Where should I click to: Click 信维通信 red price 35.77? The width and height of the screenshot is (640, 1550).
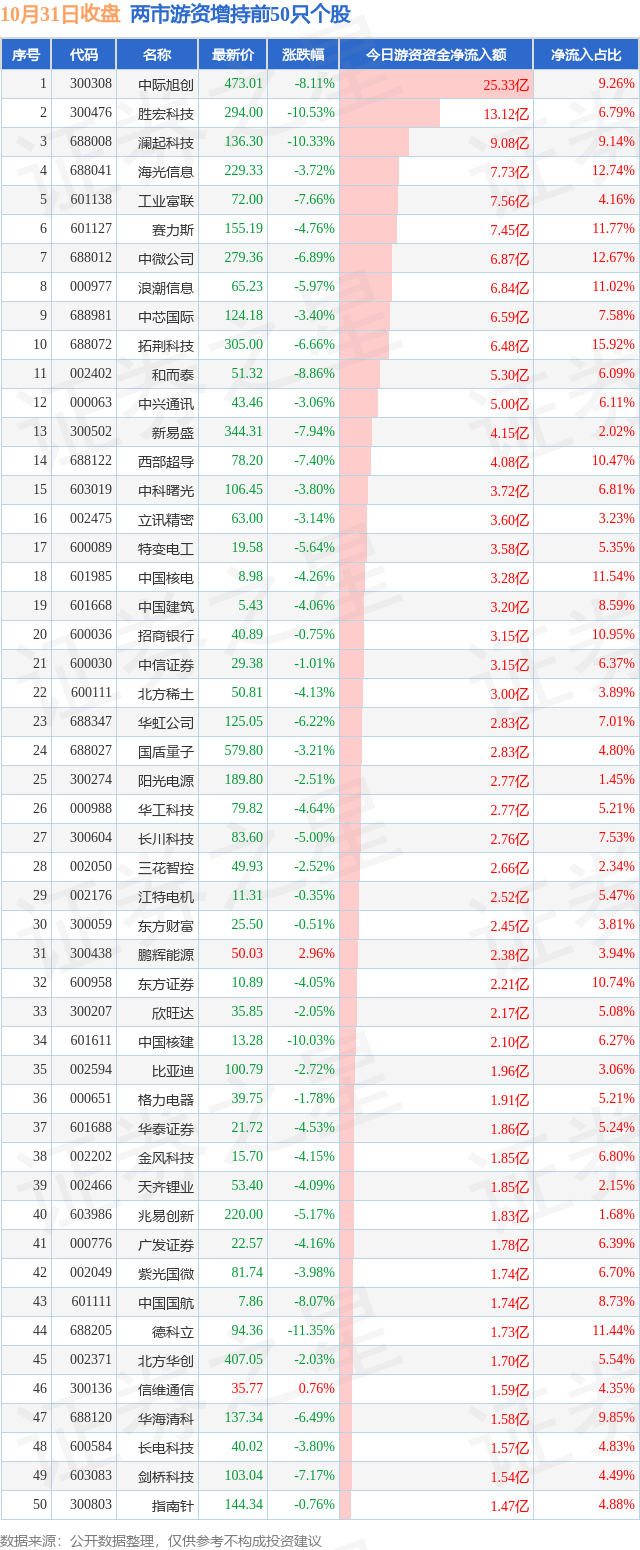coord(247,1390)
